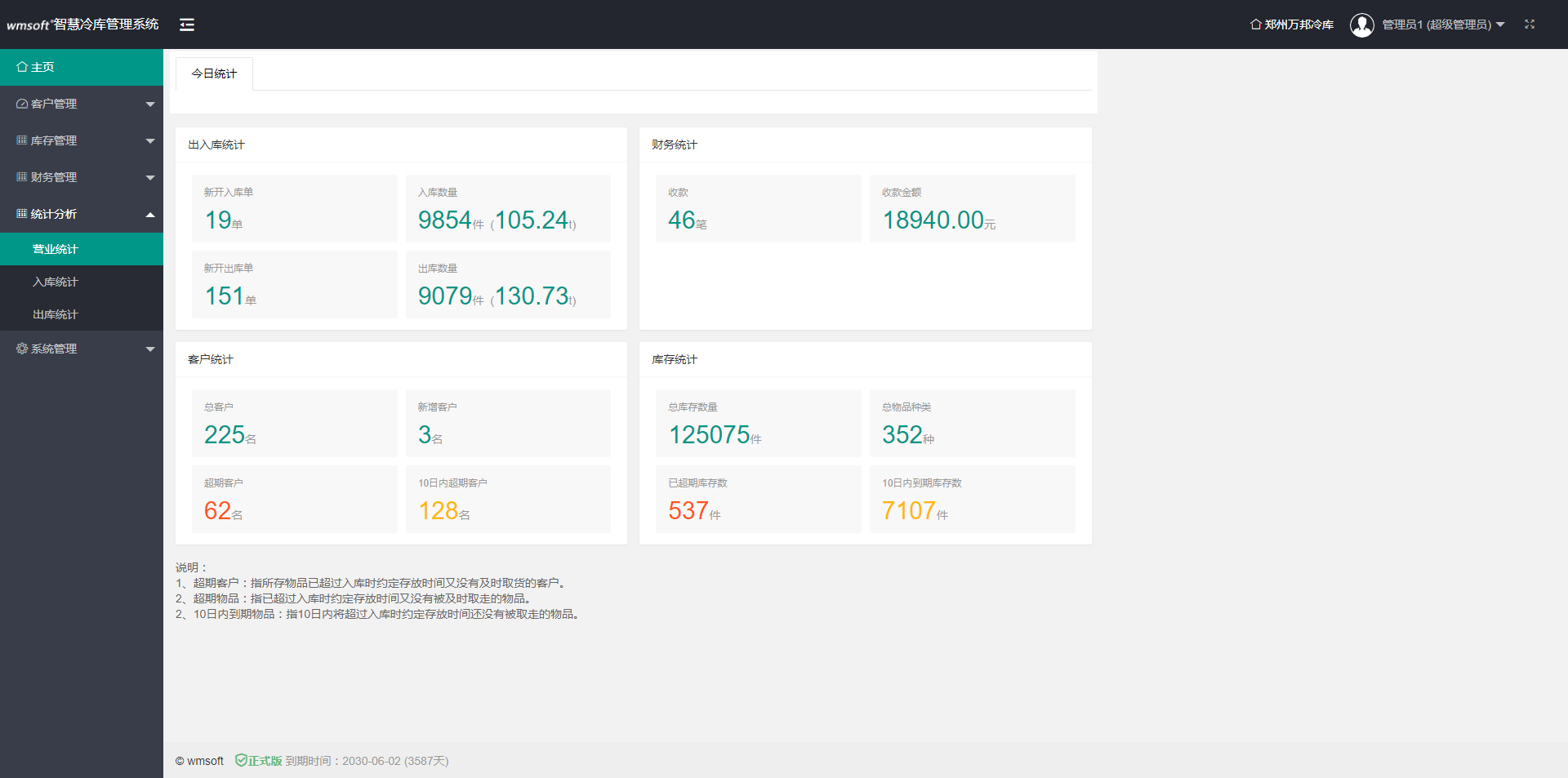Expand 库存管理 dropdown arrow
Viewport: 1568px width, 778px height.
tap(150, 141)
